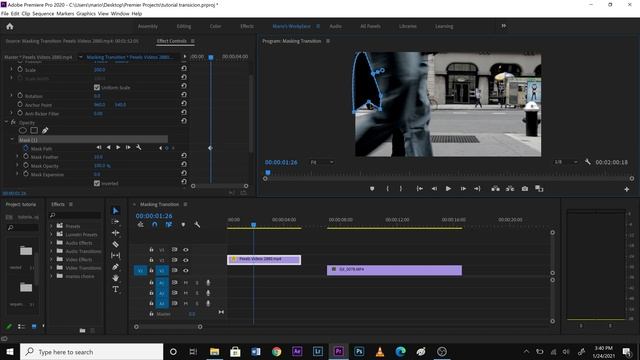This screenshot has height=360, width=640.
Task: Toggle top video track output eye
Action: click(x=186, y=250)
